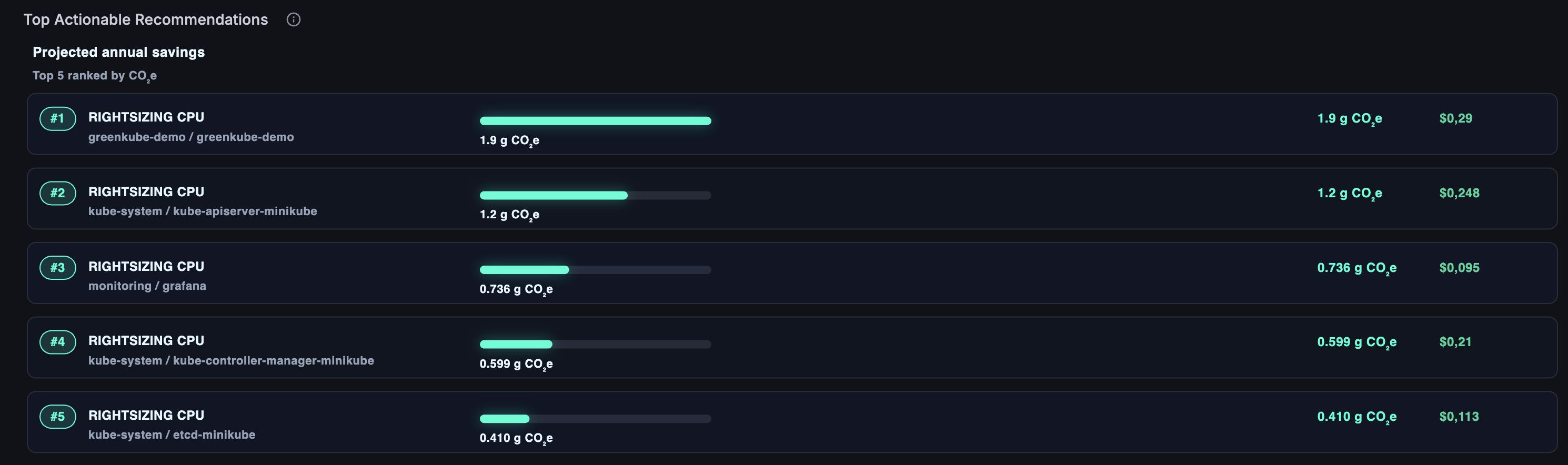1568x465 pixels.
Task: Click the #1 rank badge
Action: [58, 118]
